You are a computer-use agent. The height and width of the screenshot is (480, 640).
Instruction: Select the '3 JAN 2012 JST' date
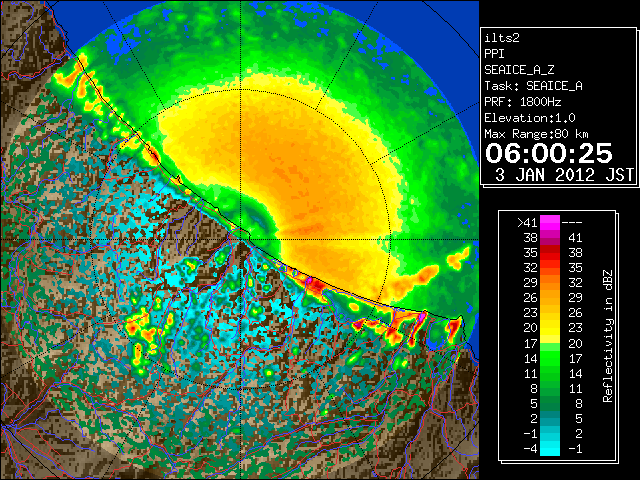(x=564, y=175)
